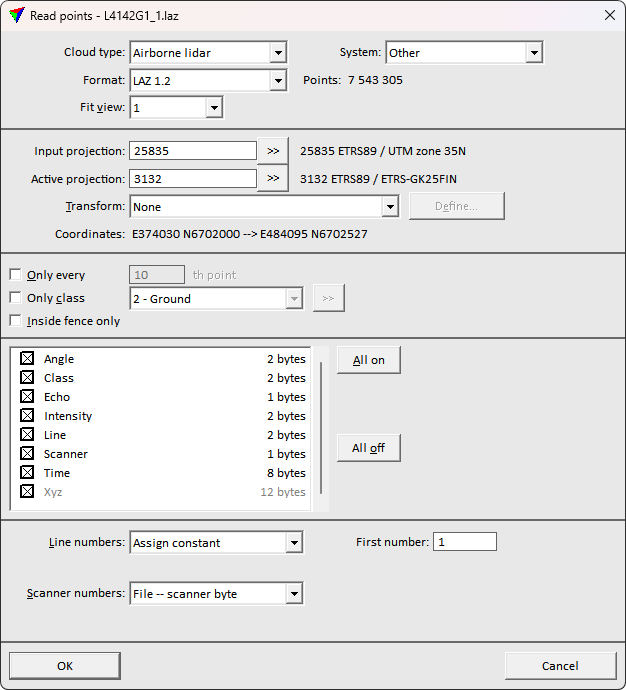
Task: Open the Fit view dropdown
Action: click(x=176, y=108)
